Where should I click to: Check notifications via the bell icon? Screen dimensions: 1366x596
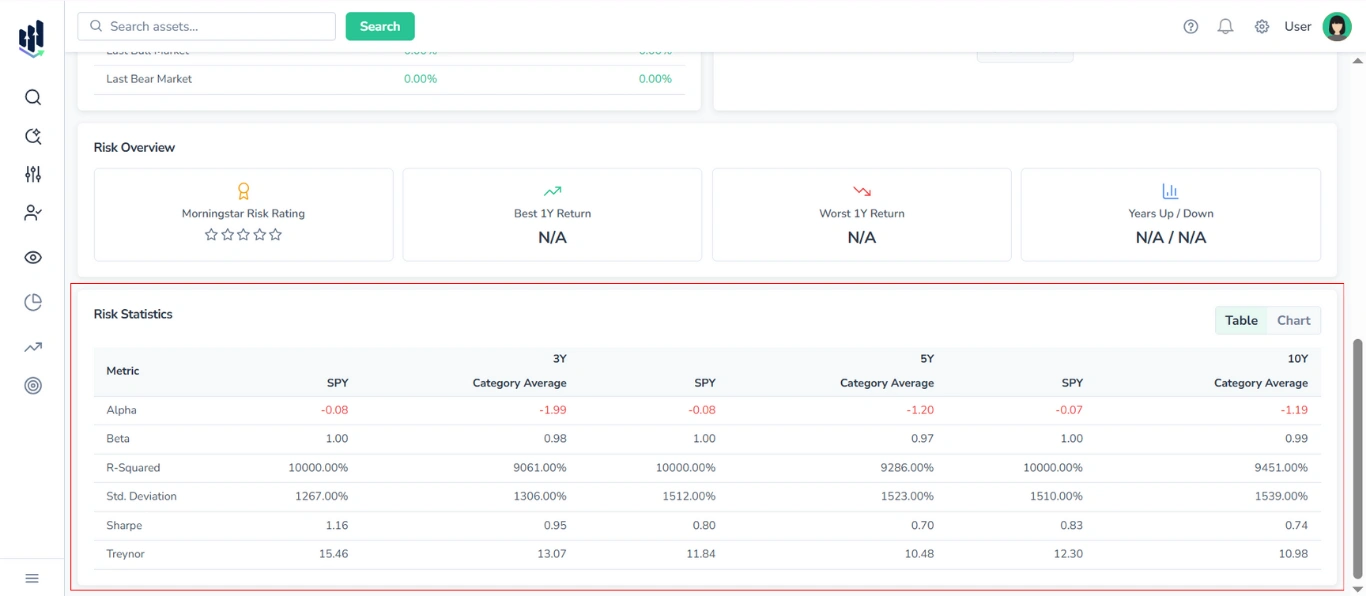[x=1225, y=26]
